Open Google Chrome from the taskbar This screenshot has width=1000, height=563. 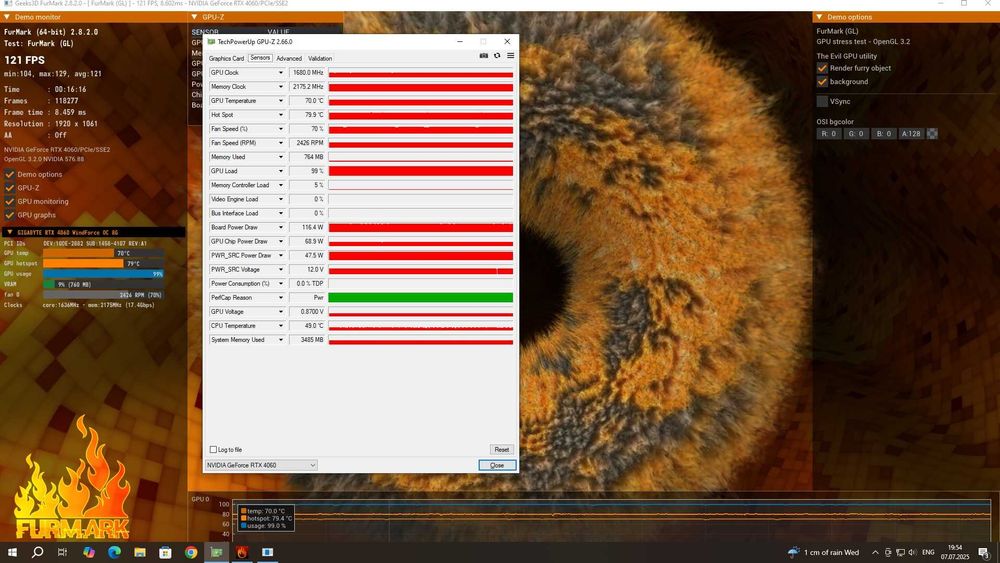(191, 552)
